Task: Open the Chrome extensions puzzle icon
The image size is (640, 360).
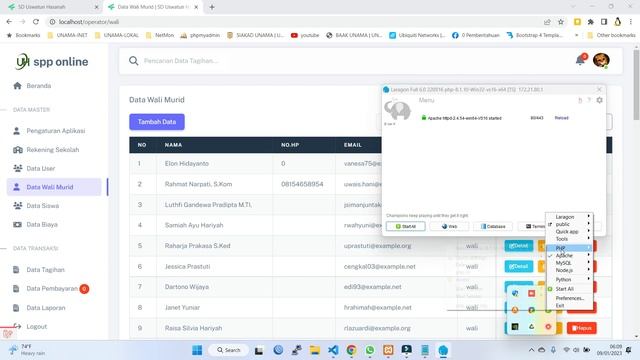Action: [x=591, y=22]
